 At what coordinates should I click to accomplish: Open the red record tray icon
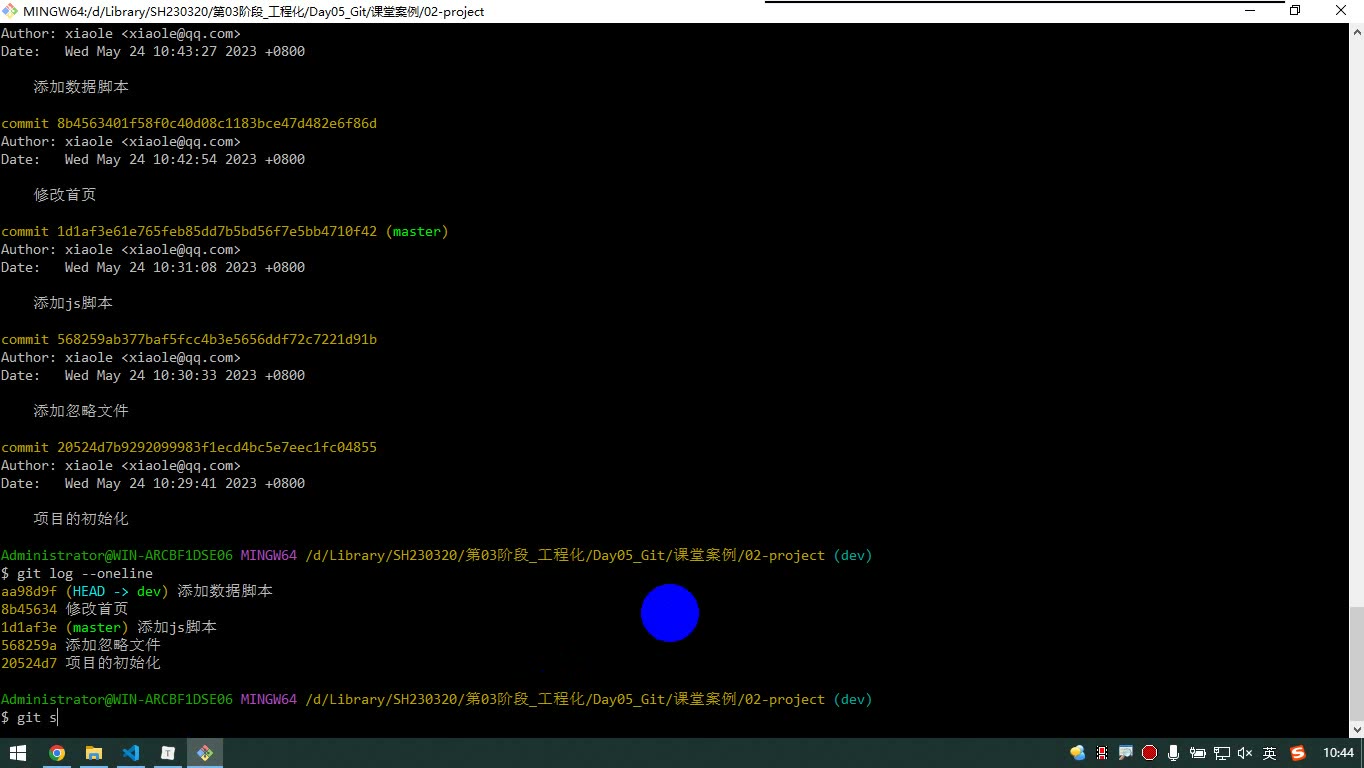coord(1149,753)
